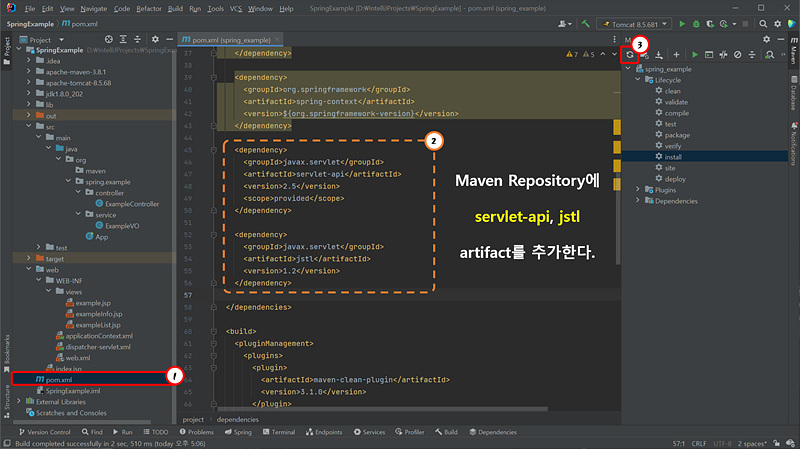Toggle Maven skip tests mode
800x449 pixels.
737,55
